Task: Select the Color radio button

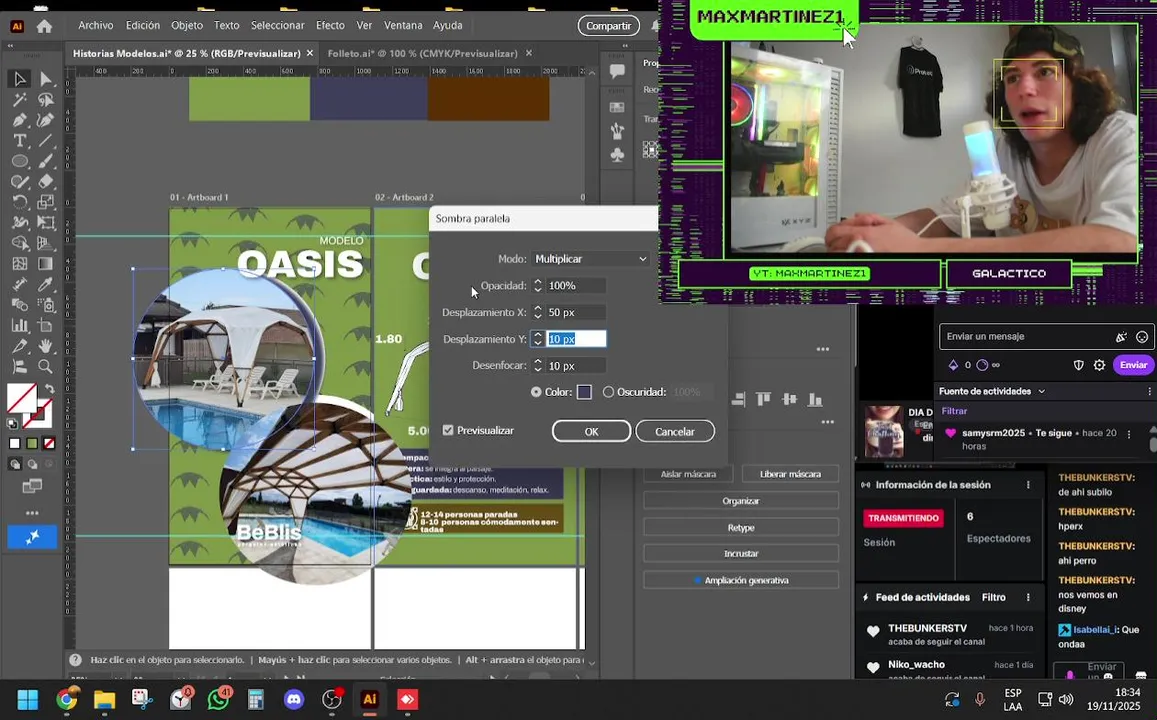Action: 536,392
